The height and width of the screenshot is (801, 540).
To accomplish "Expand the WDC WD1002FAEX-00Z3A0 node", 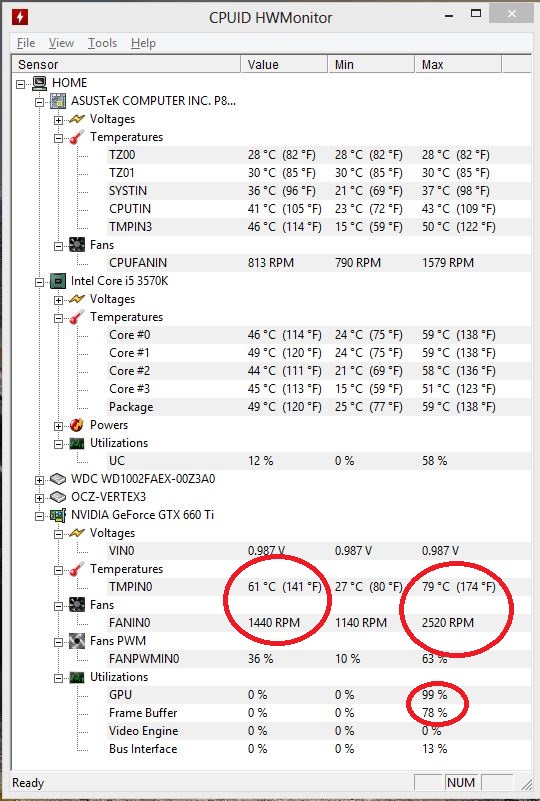I will pyautogui.click(x=39, y=480).
